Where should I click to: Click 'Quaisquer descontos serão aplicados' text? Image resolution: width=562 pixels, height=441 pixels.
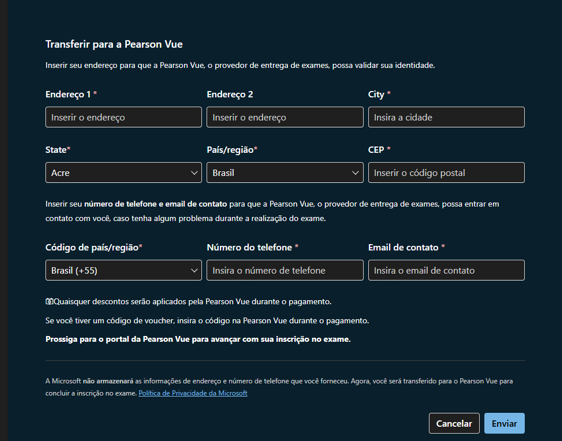point(192,302)
